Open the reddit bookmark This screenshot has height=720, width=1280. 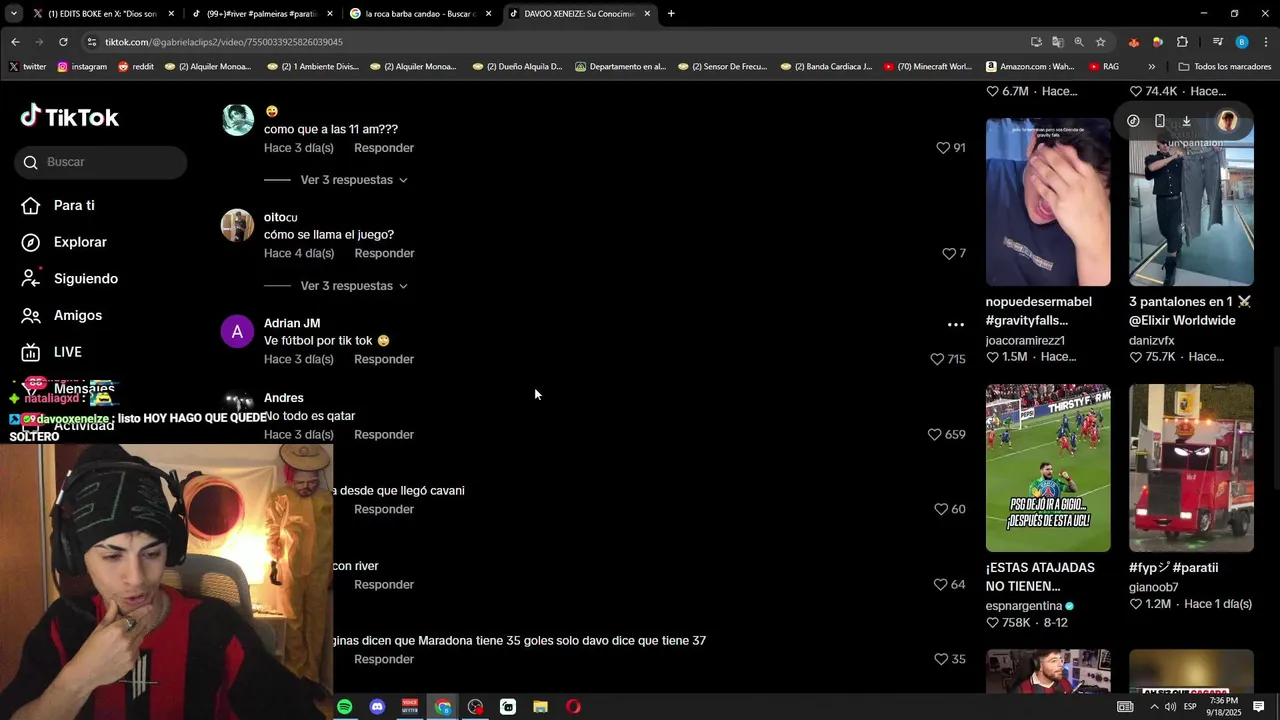coord(136,67)
